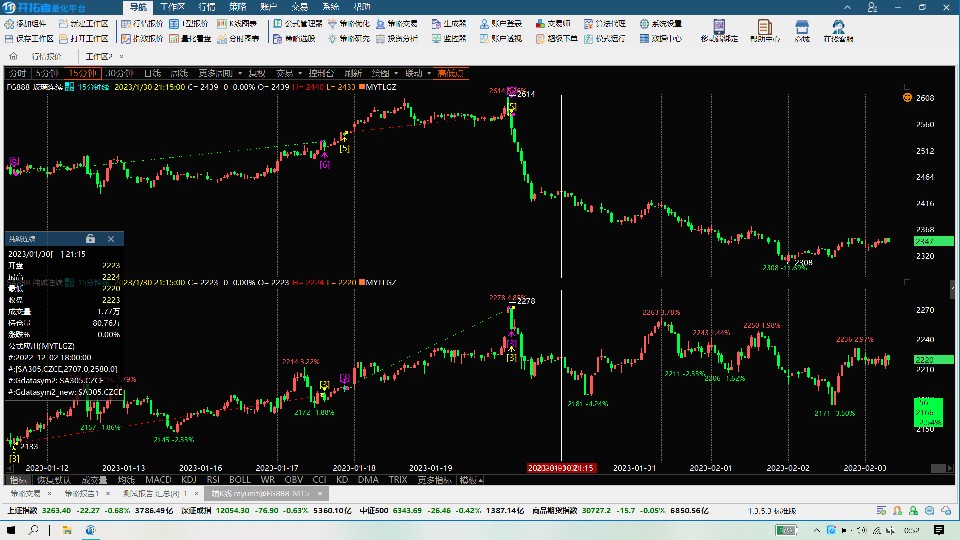This screenshot has width=960, height=540.
Task: Switch to the 行情报价 tab
Action: (x=46, y=56)
